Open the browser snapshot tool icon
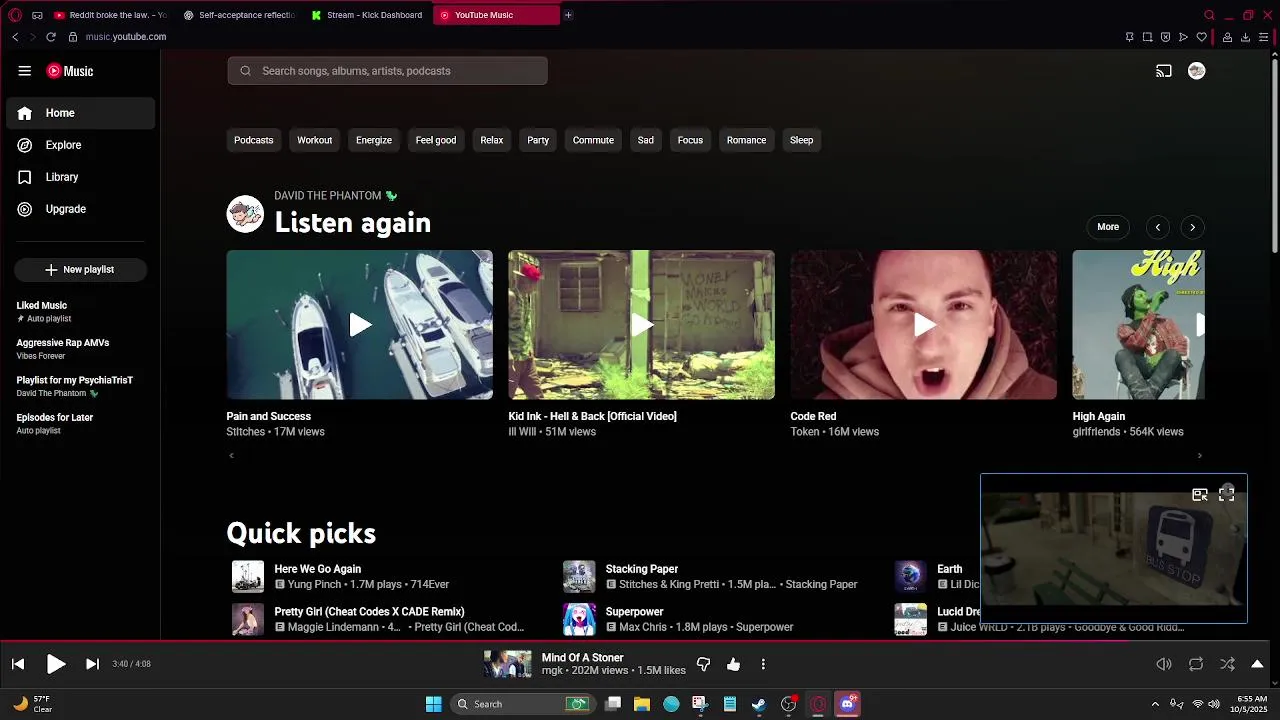 [1147, 37]
